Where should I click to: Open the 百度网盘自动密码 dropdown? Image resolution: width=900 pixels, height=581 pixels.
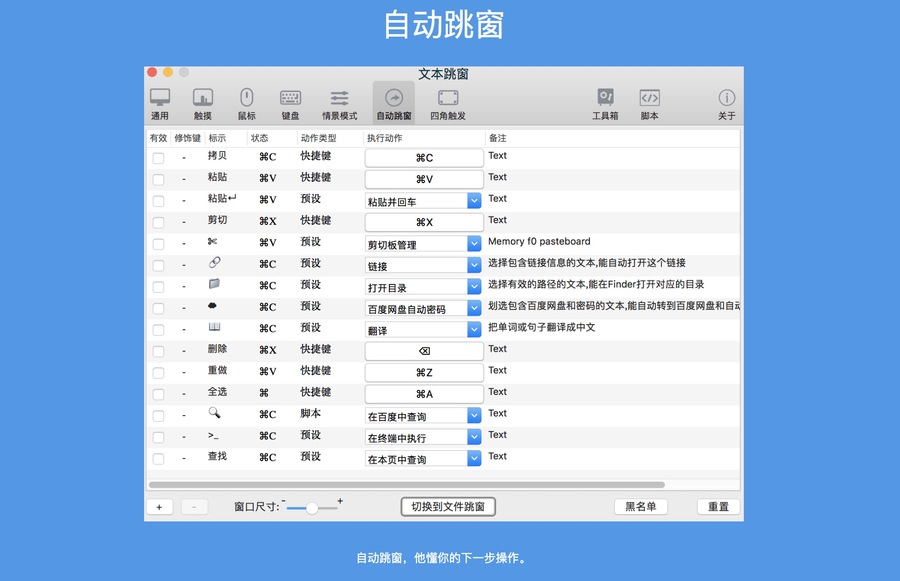click(474, 308)
